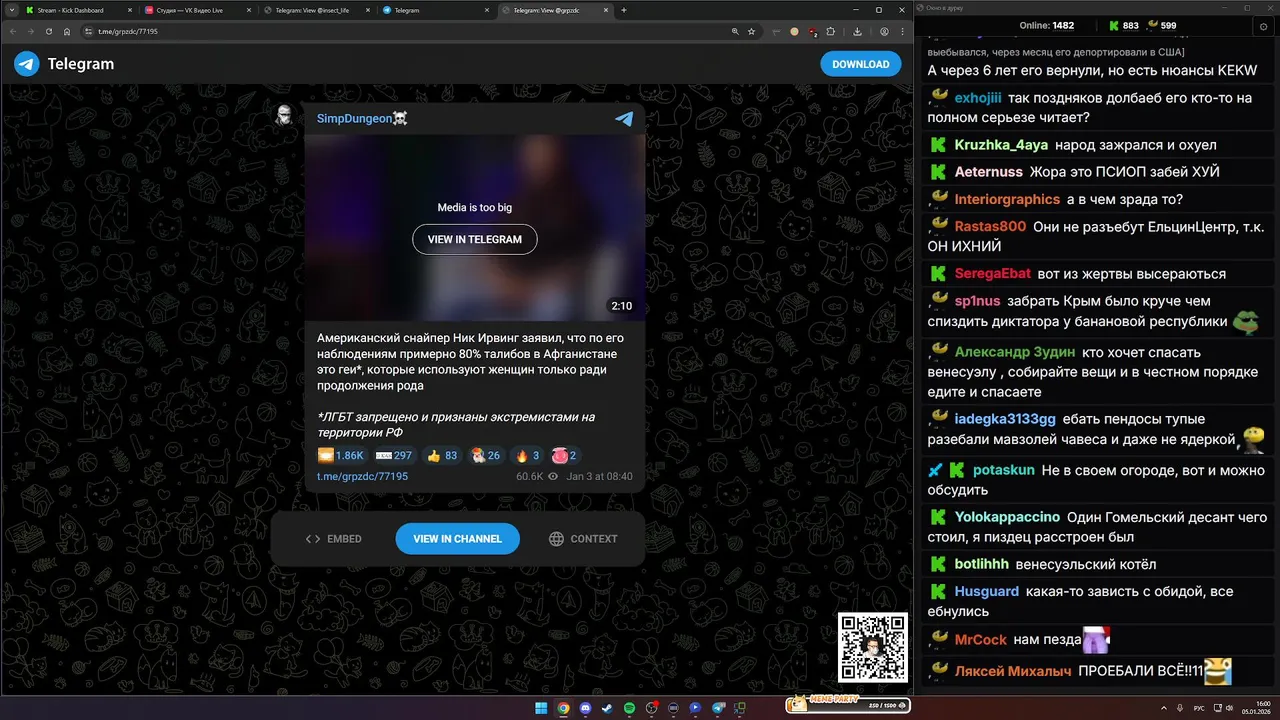This screenshot has height=720, width=1280.
Task: Switch to Telegram: View @insect_life tab
Action: [316, 10]
